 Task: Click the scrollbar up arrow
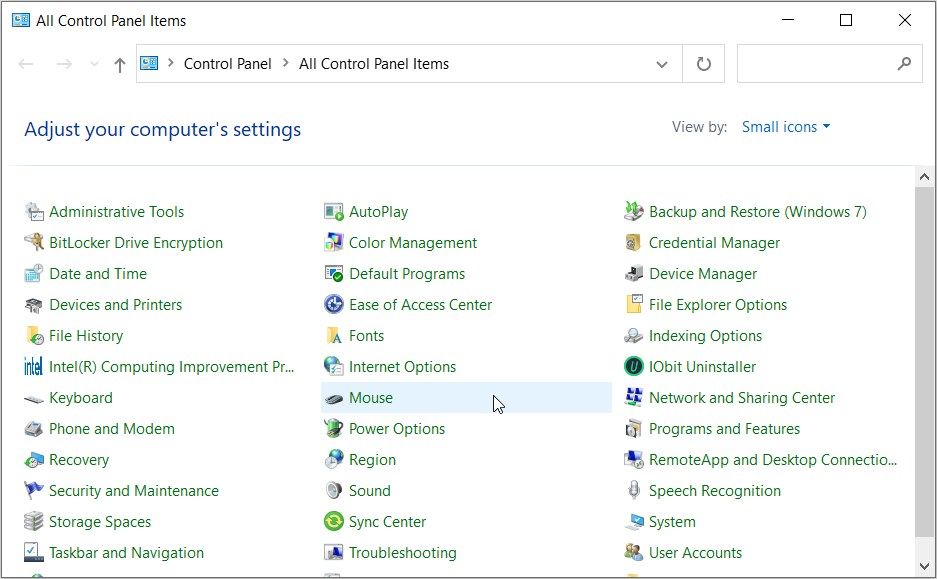coord(924,177)
